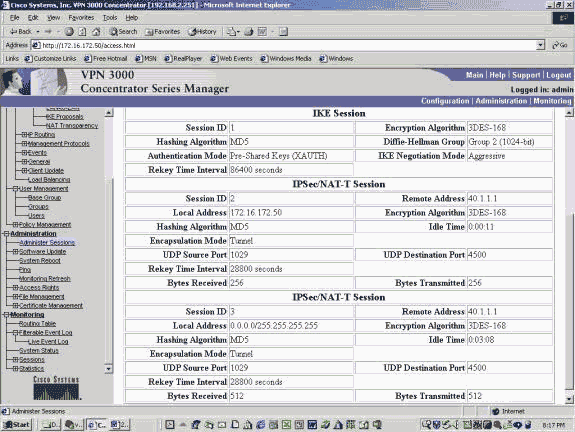Open the Edit menu
Screen dimensions: 575x432
(33, 18)
